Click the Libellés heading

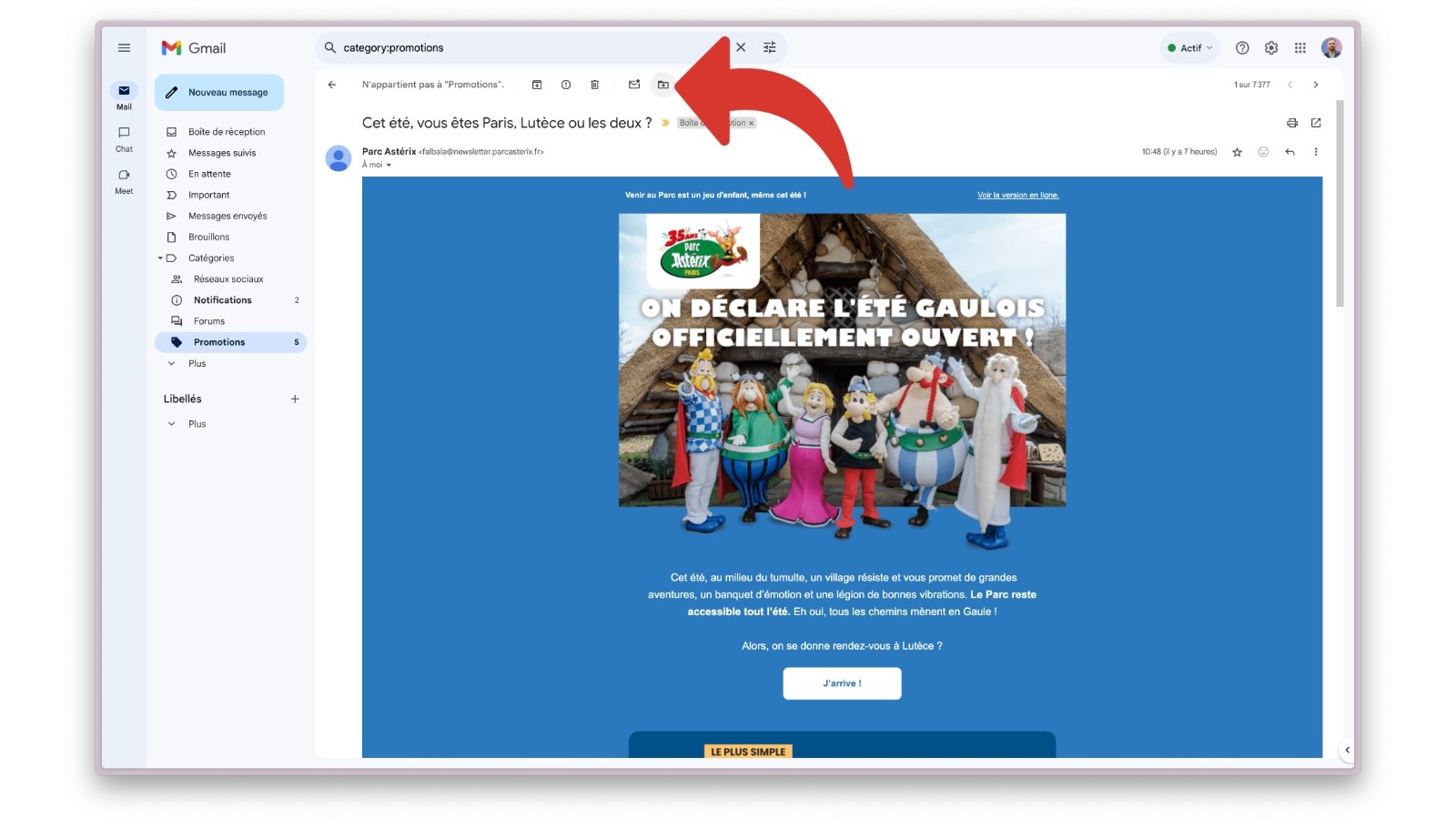click(183, 399)
